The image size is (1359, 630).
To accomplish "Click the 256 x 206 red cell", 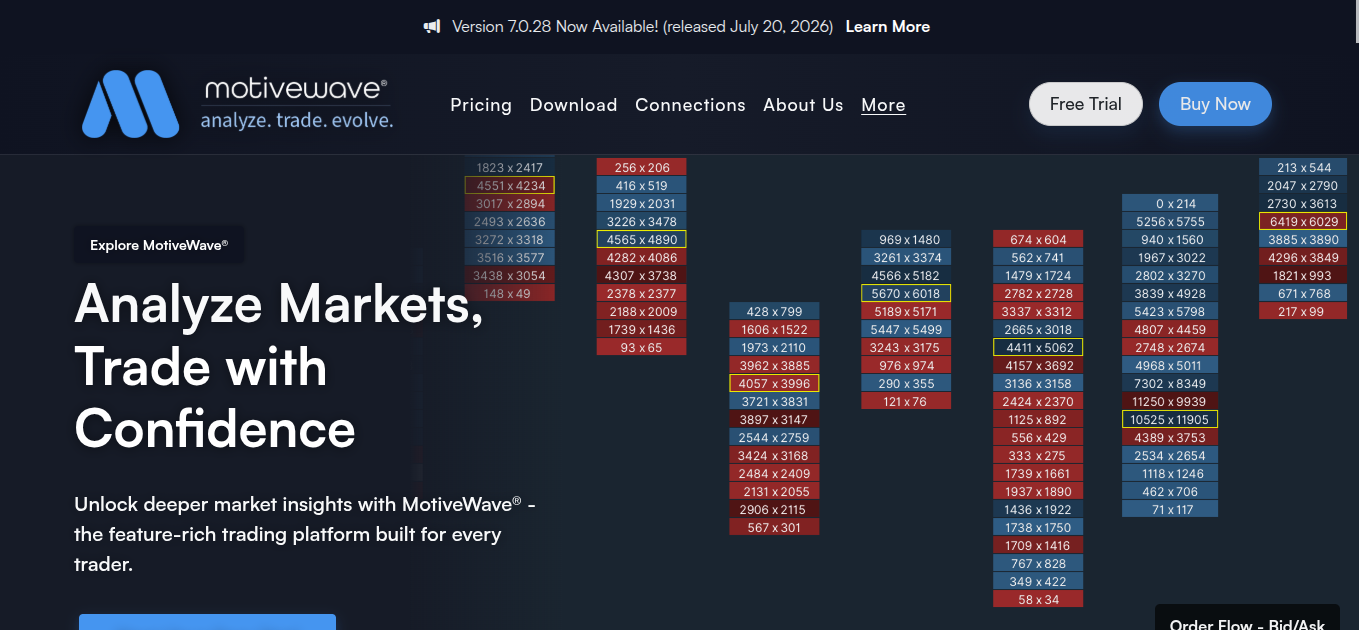I will [642, 167].
